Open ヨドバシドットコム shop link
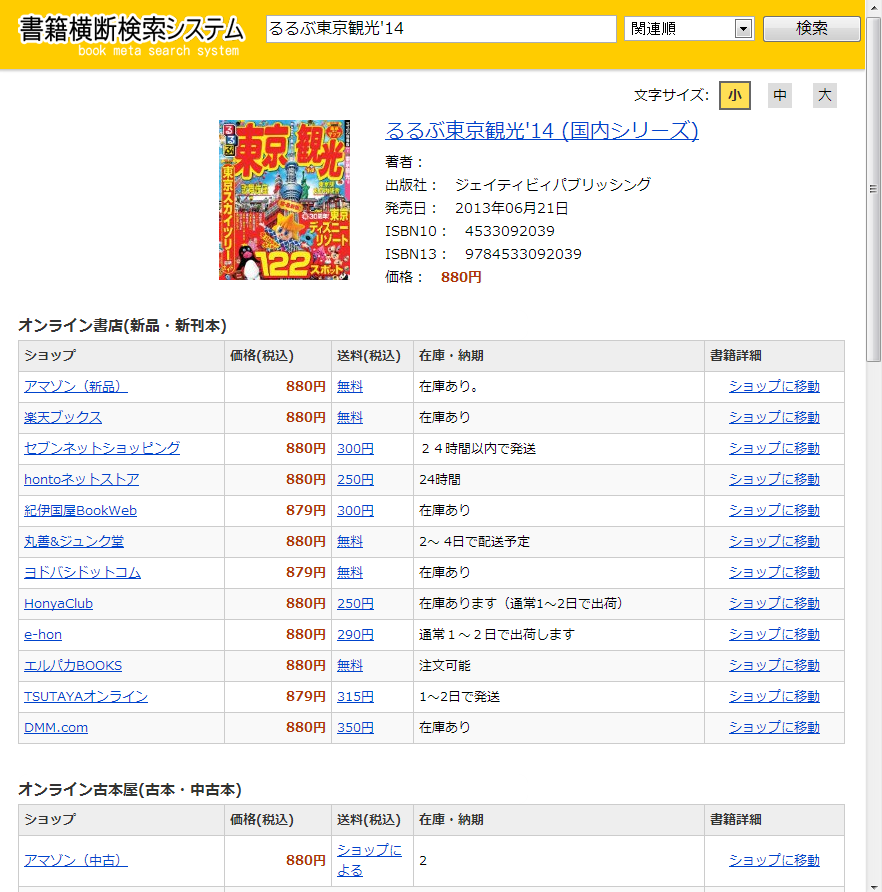The image size is (882, 892). click(83, 572)
